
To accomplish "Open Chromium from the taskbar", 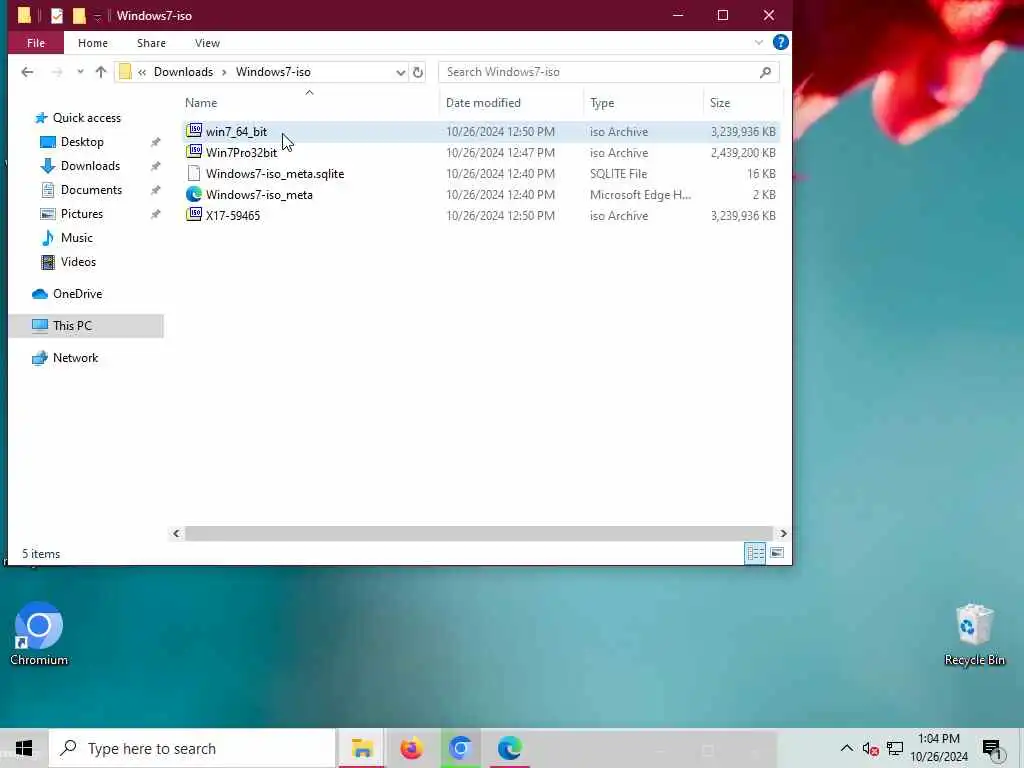I will [x=460, y=748].
